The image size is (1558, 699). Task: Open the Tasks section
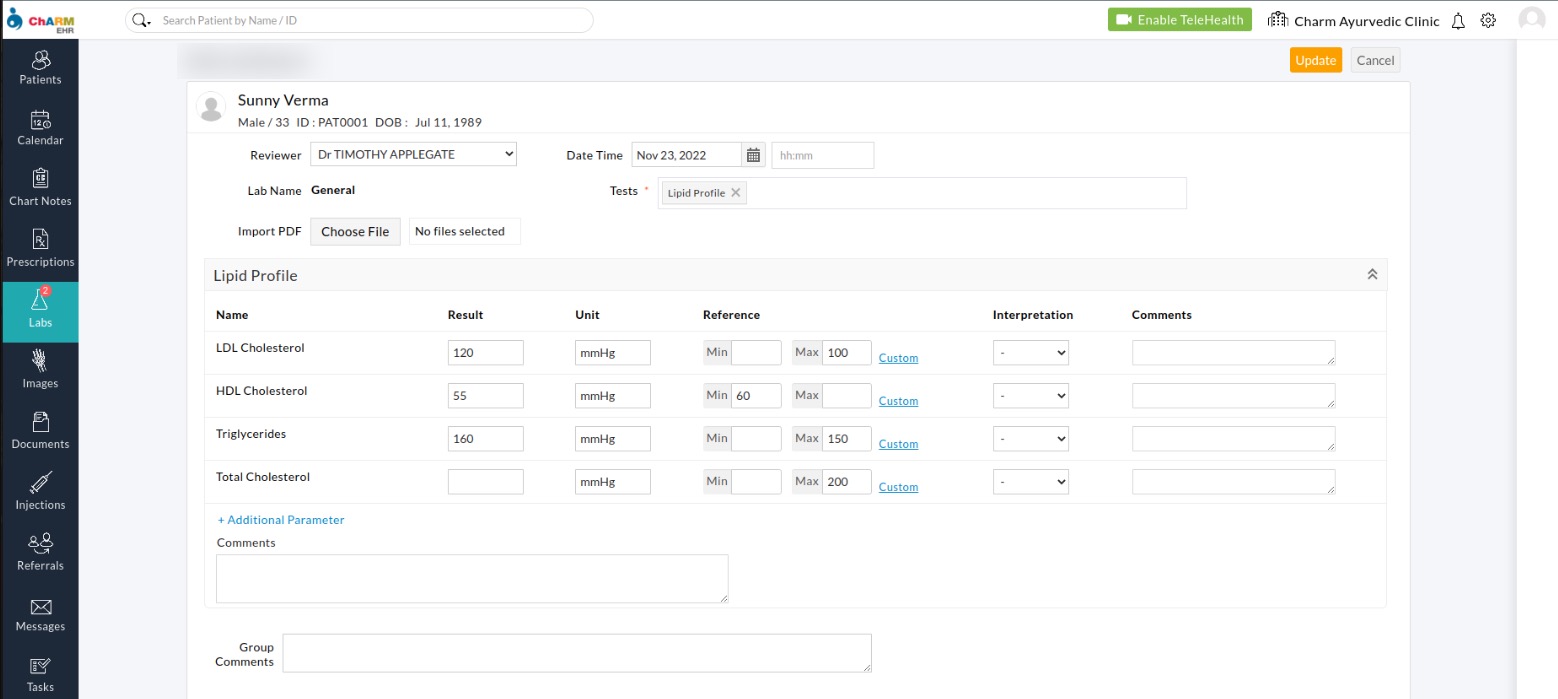(x=40, y=674)
